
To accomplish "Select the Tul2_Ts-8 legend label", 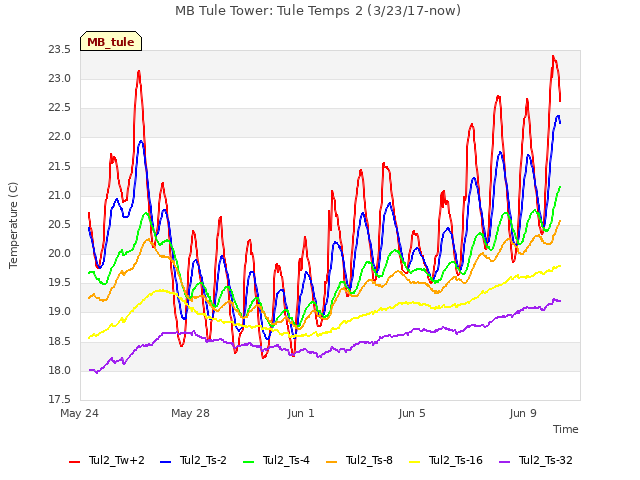I will tap(369, 460).
